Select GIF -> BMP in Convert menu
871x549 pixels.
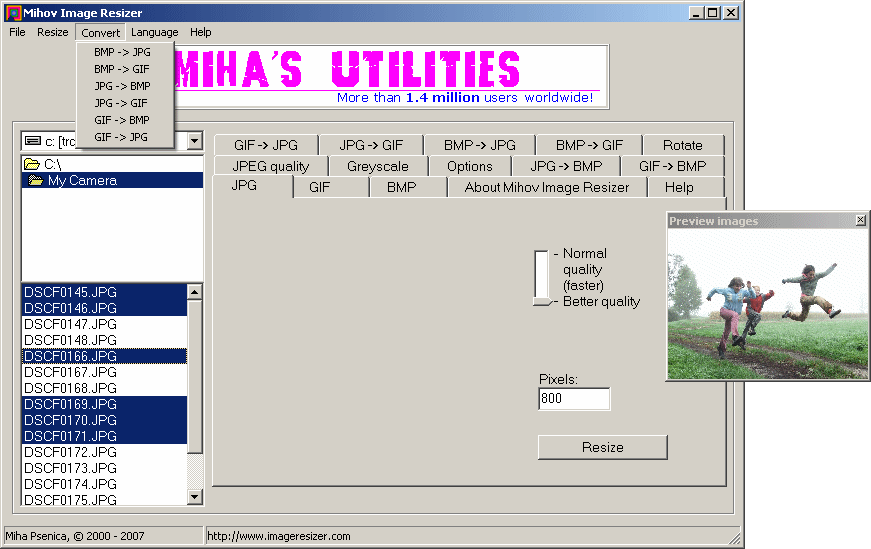(122, 120)
